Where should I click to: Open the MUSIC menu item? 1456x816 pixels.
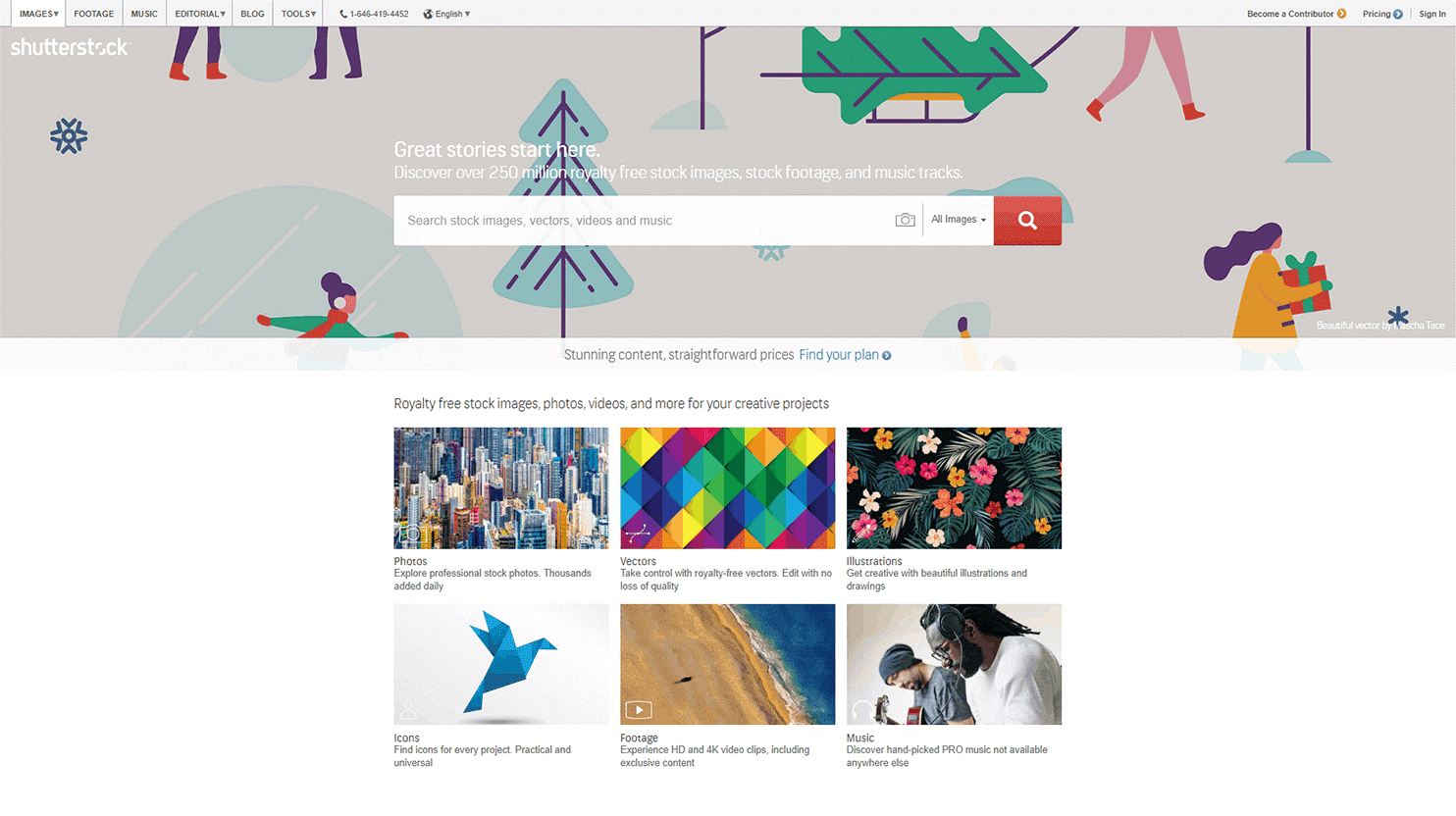(144, 14)
